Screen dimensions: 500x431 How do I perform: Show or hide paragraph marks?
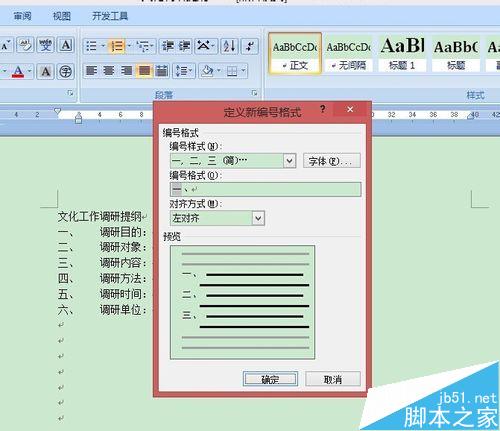click(249, 46)
